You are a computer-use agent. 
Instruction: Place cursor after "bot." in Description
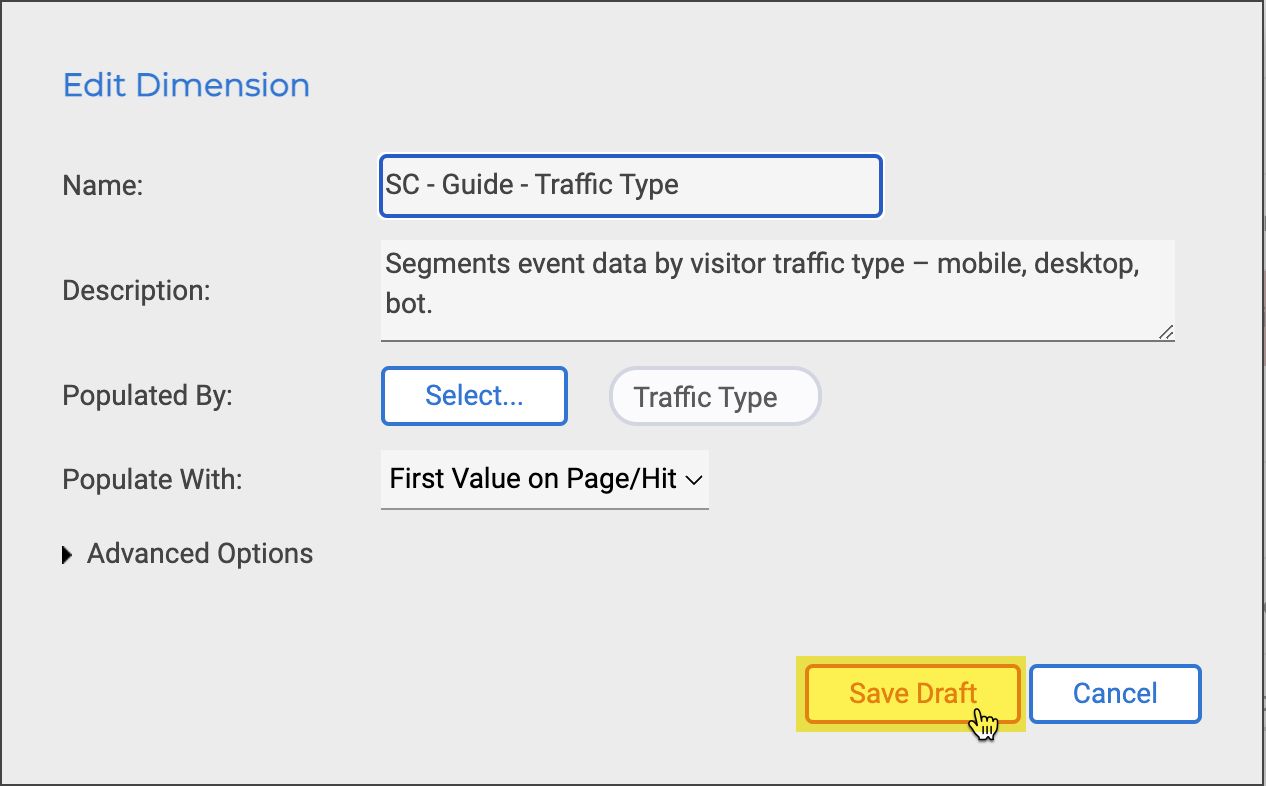[x=435, y=303]
